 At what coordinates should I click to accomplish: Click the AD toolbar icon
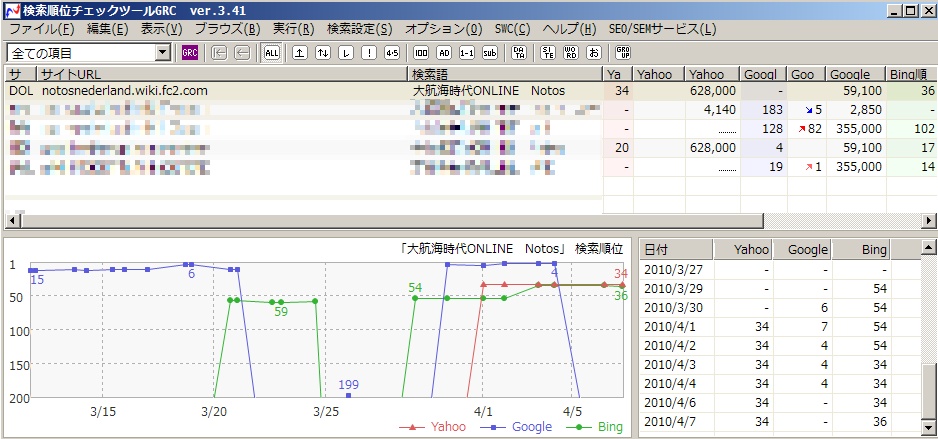click(444, 53)
